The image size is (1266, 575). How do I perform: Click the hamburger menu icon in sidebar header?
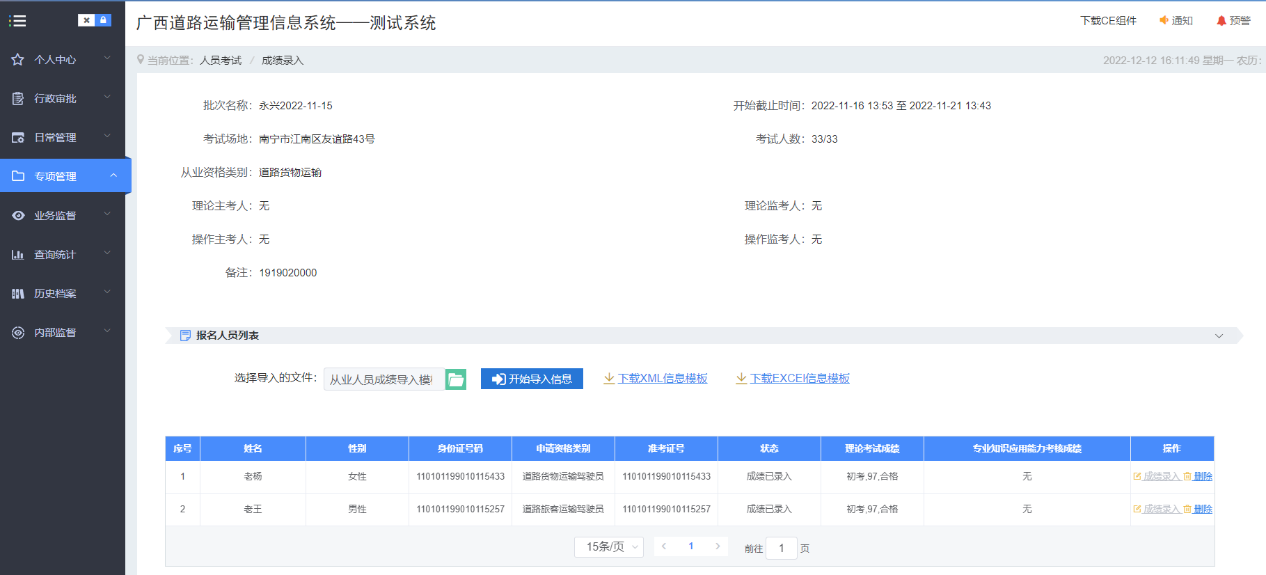(x=17, y=20)
